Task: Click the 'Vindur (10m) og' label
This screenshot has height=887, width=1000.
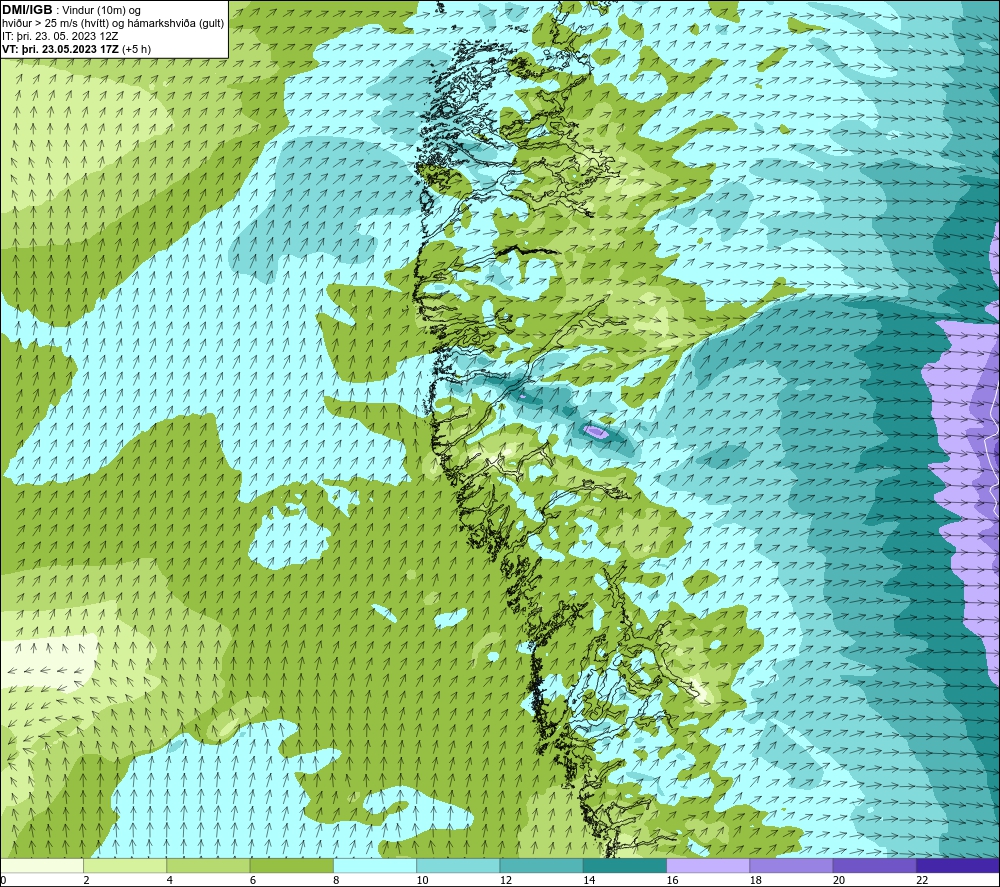Action: click(x=103, y=11)
